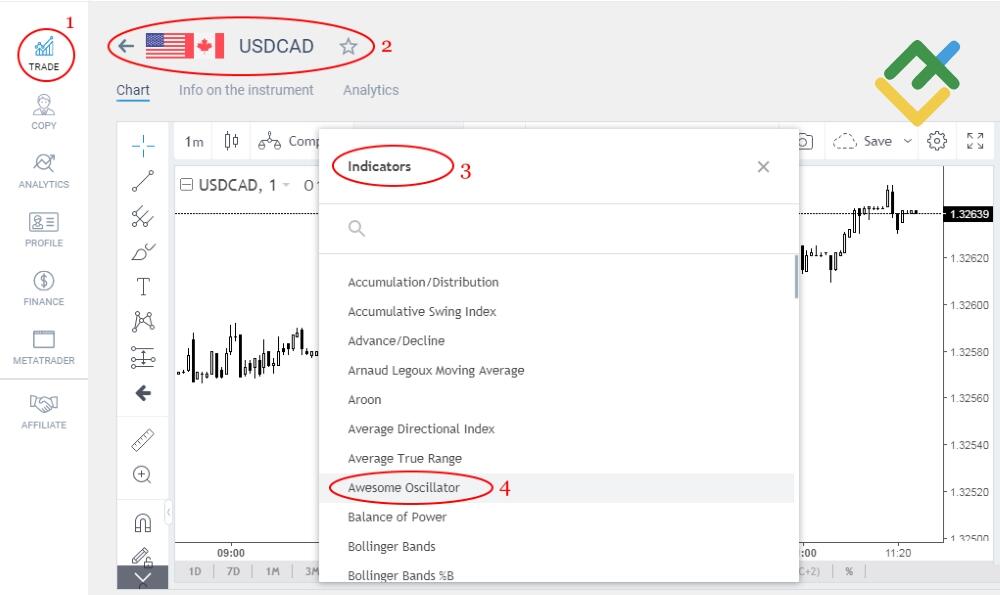Viewport: 1000px width, 595px height.
Task: Switch to Info on the instrument tab
Action: pyautogui.click(x=246, y=90)
